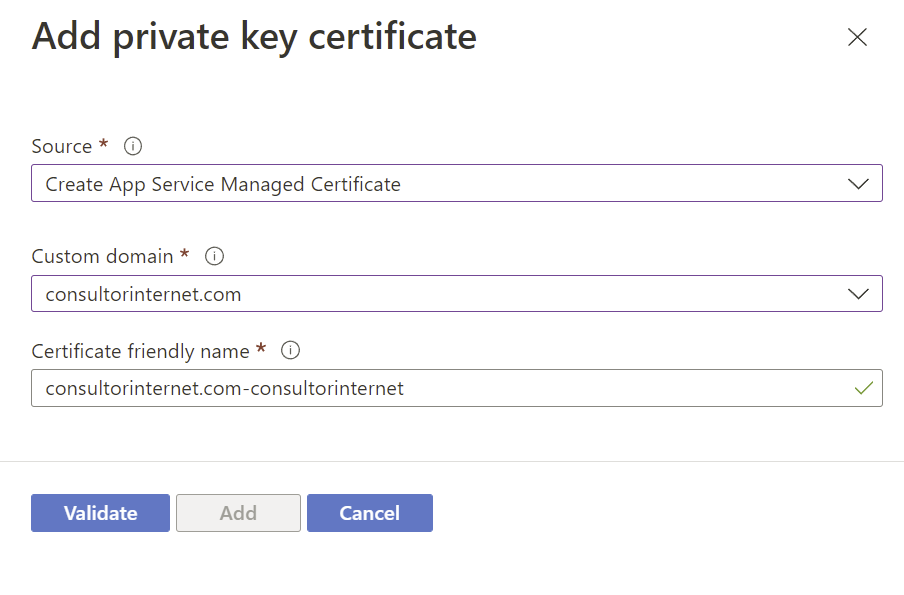Show info tooltip for Source field
Image resolution: width=904 pixels, height=595 pixels.
pyautogui.click(x=133, y=146)
